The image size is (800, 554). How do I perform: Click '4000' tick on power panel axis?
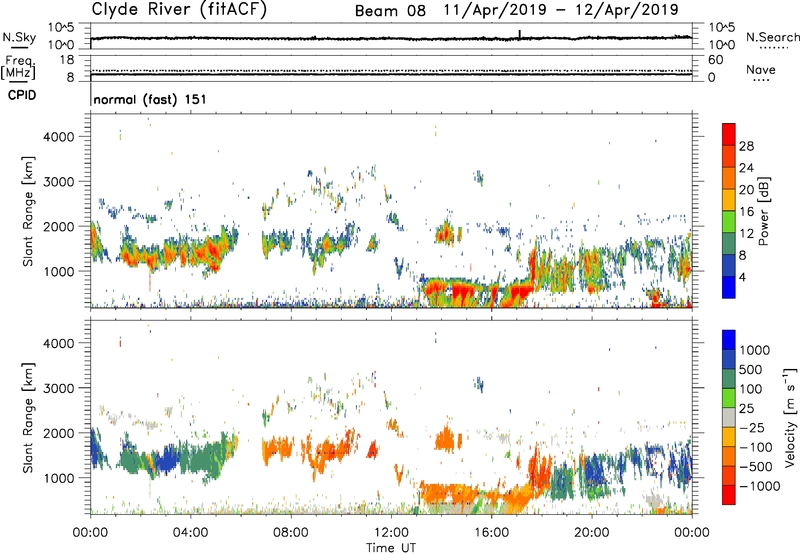59,137
